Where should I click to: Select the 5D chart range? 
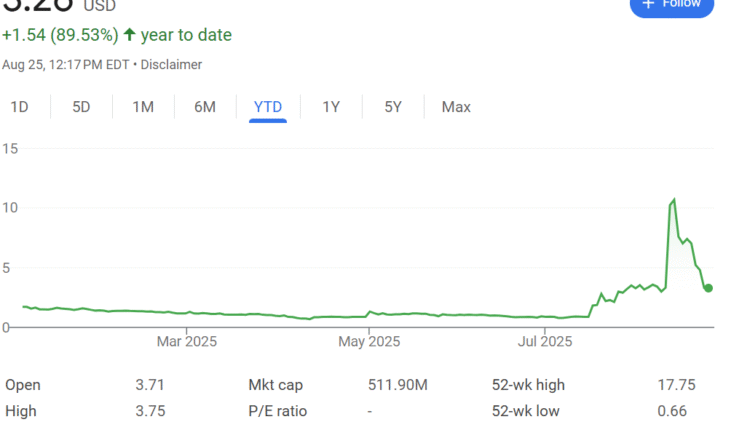(81, 107)
